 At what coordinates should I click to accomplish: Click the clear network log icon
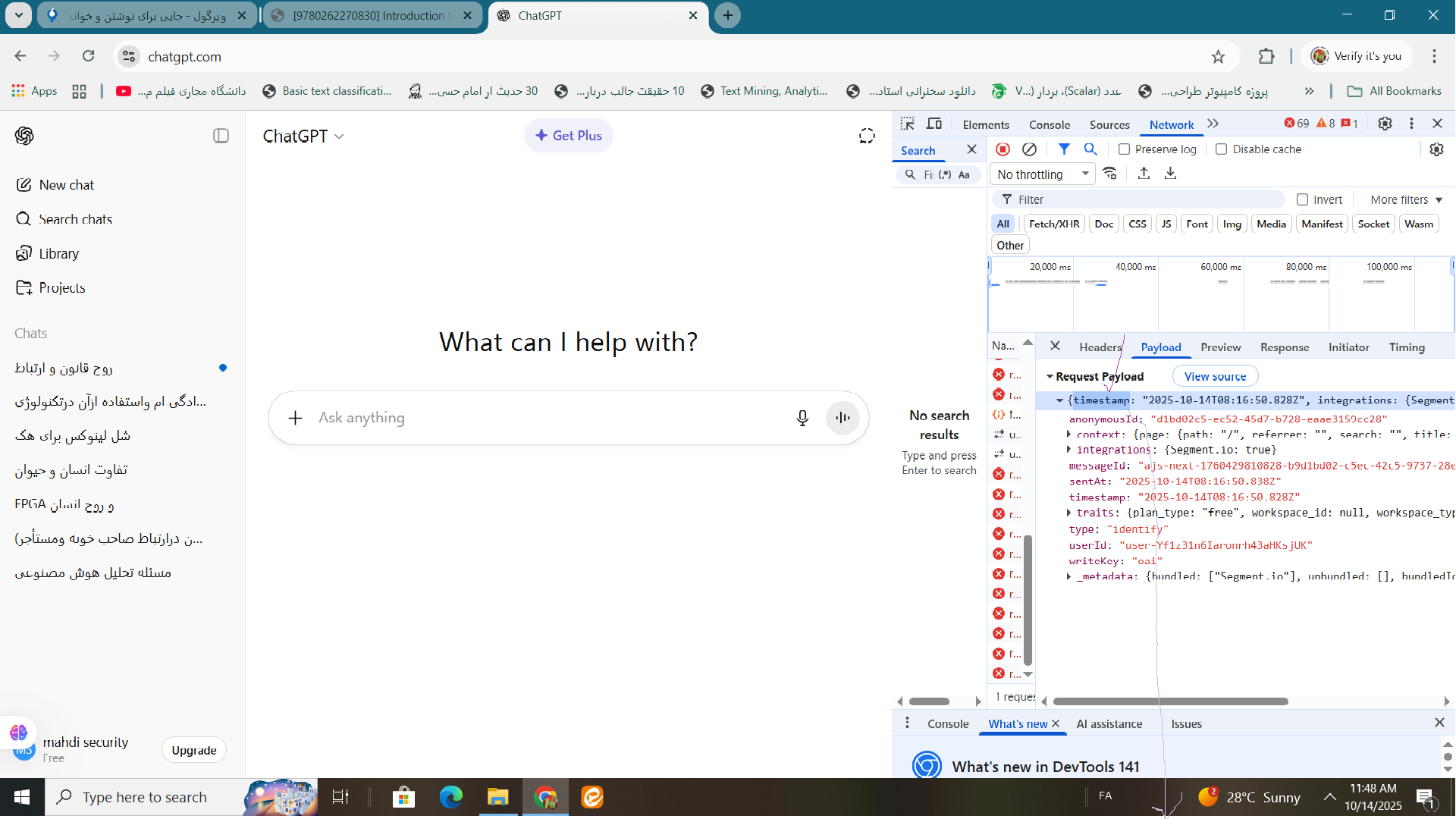click(x=1029, y=149)
